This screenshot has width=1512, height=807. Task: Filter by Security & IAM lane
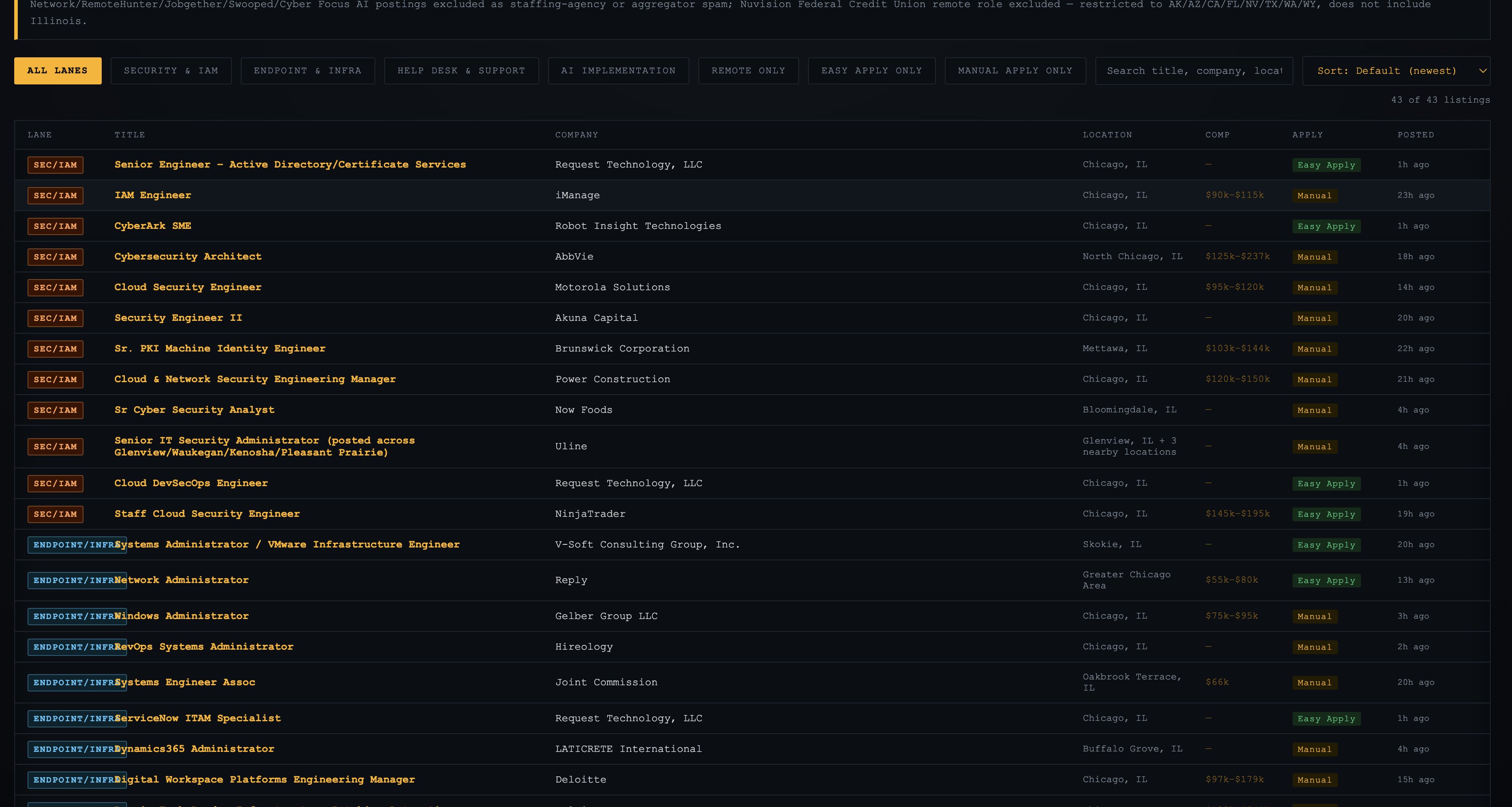click(171, 71)
